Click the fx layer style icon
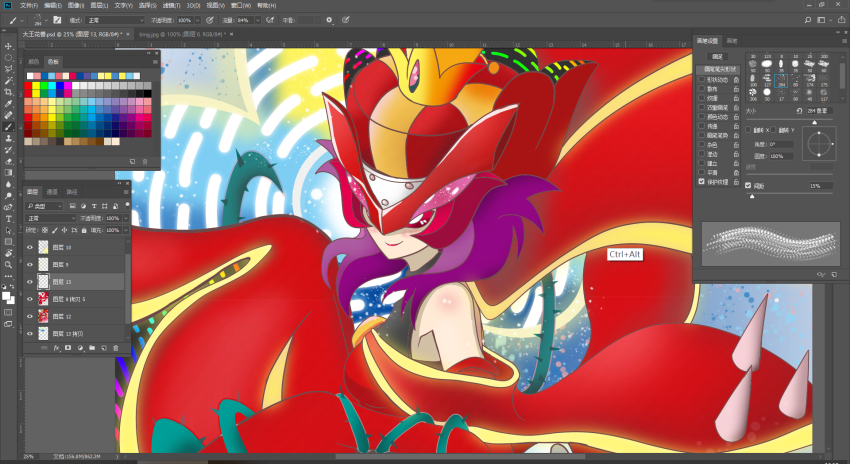 (56, 348)
